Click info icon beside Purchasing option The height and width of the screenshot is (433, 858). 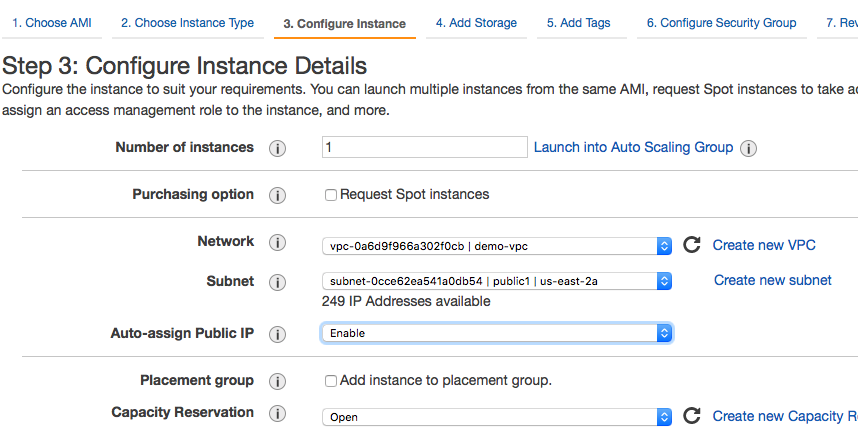(x=278, y=195)
